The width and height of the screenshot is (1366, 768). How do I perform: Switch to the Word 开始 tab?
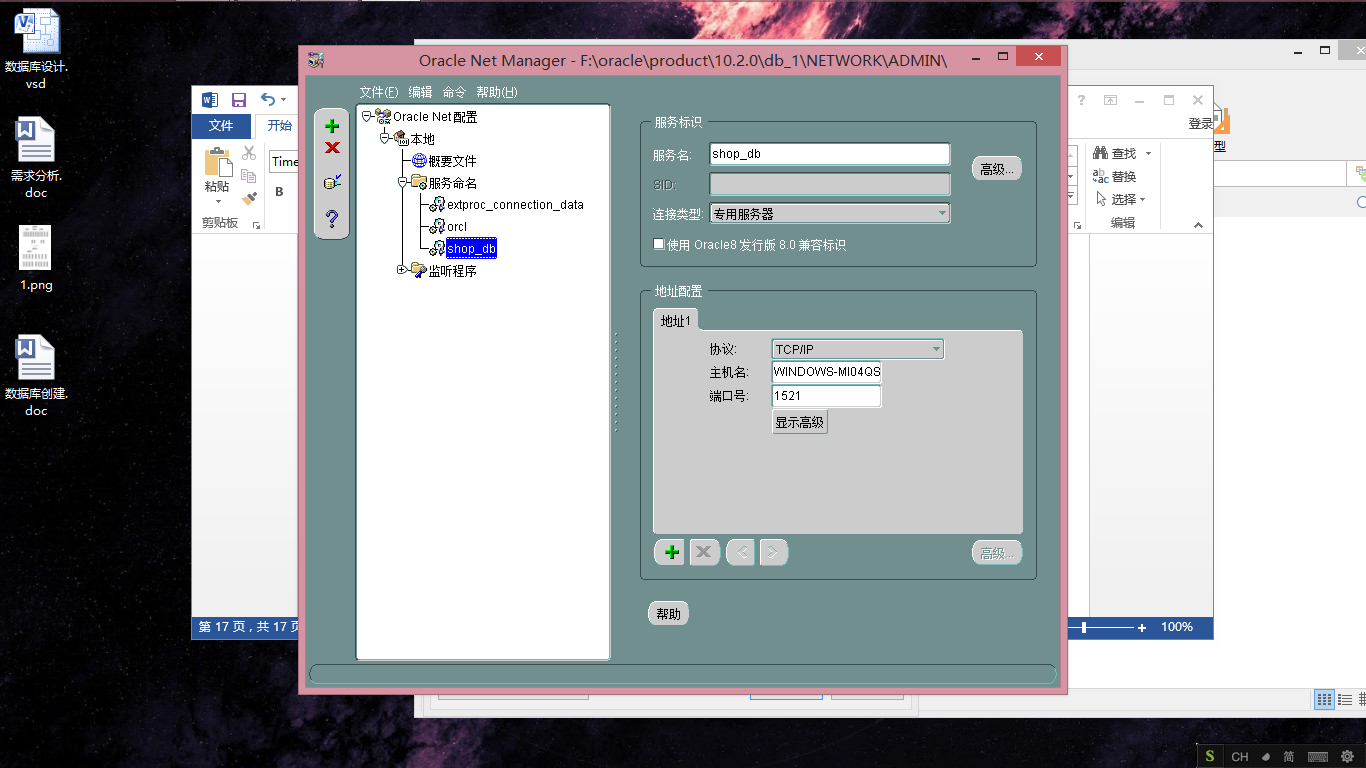pyautogui.click(x=279, y=126)
